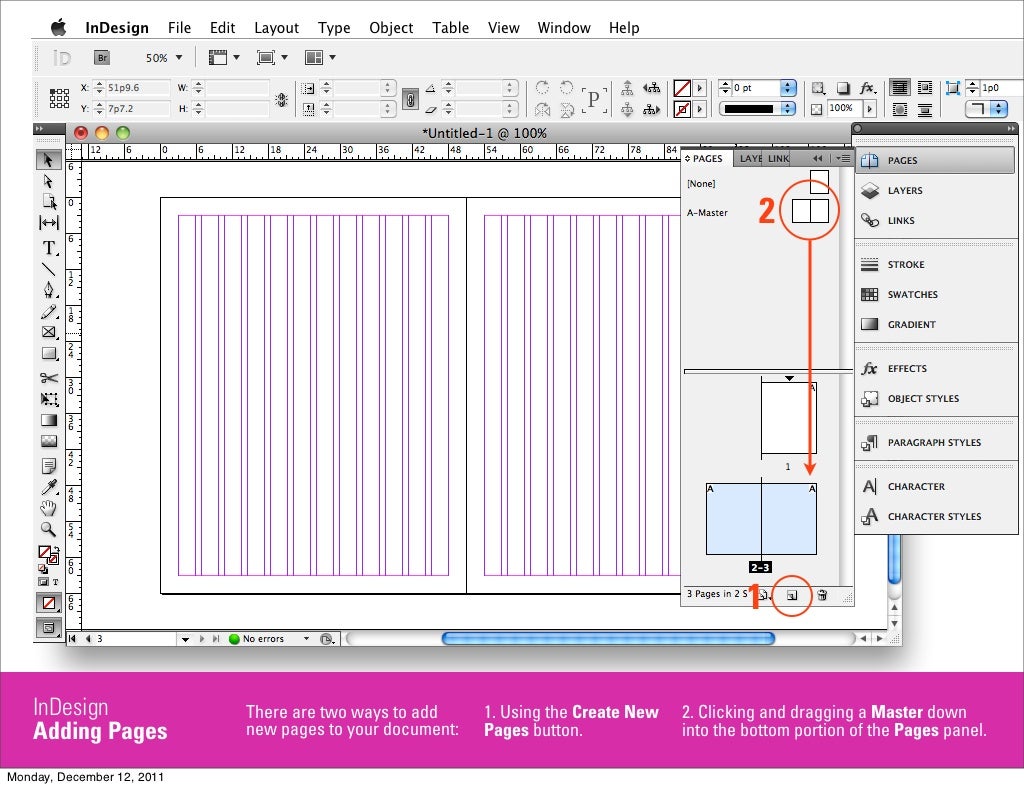Click the horizontal scrollbar thumb
This screenshot has height=788, width=1024.
608,638
